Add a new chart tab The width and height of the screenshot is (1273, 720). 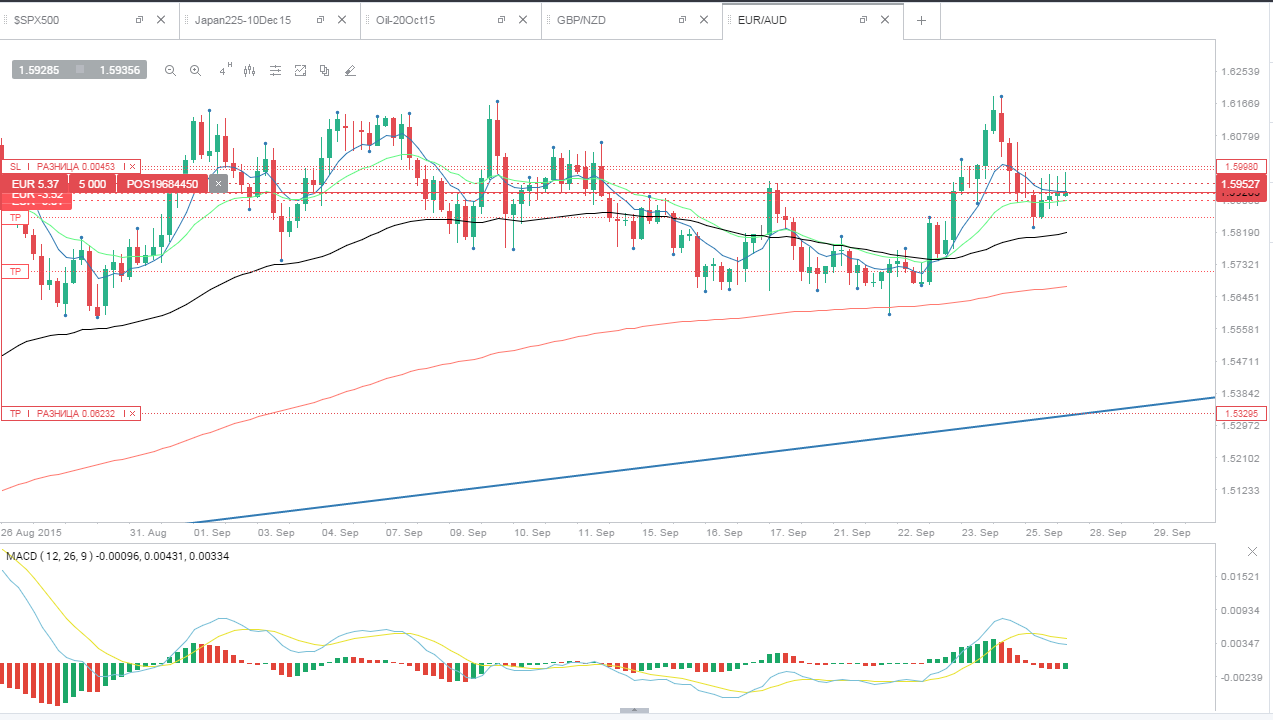coord(921,20)
